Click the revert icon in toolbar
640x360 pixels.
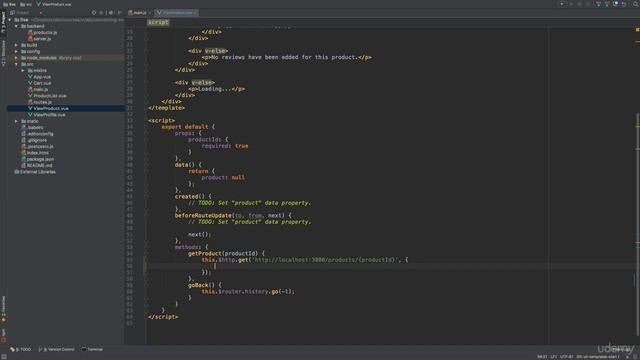[x=624, y=4]
